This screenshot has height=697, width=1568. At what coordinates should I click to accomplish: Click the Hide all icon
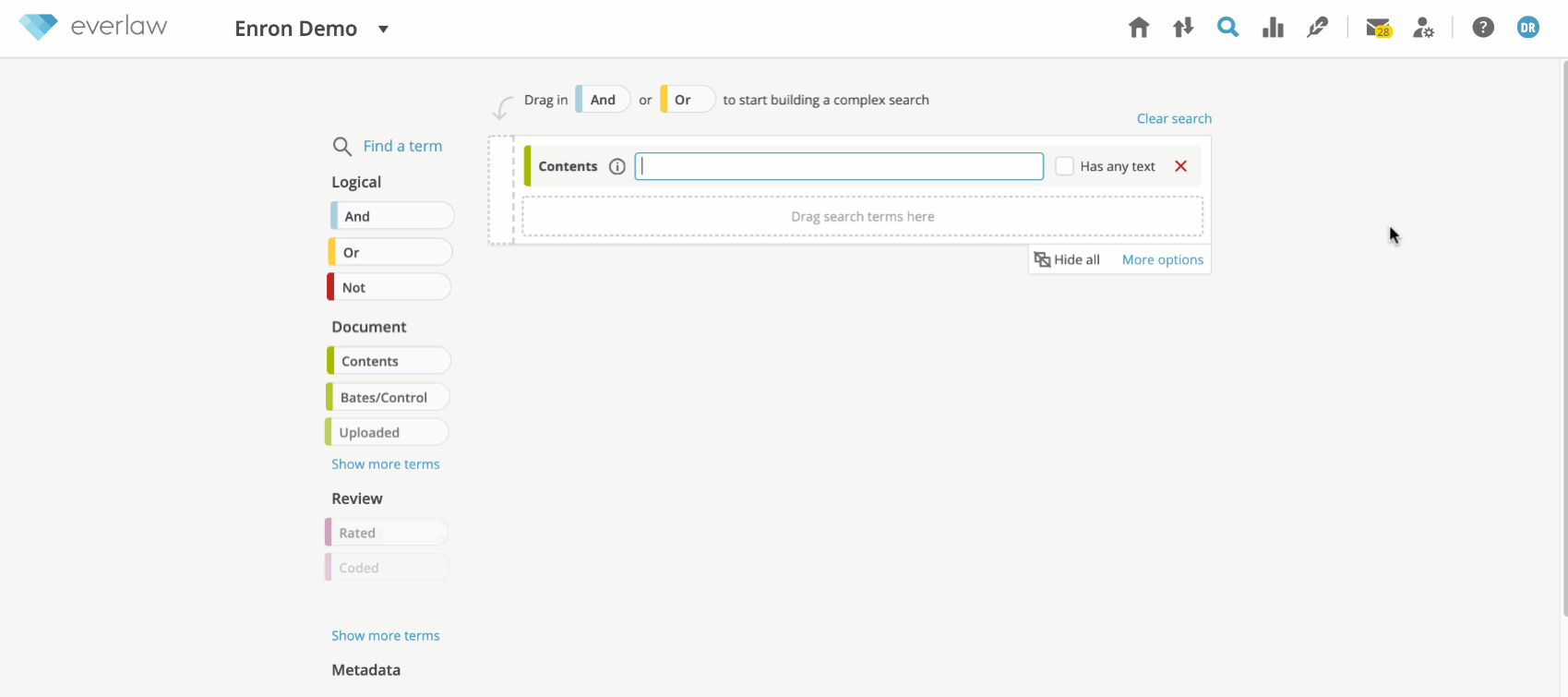pos(1042,259)
